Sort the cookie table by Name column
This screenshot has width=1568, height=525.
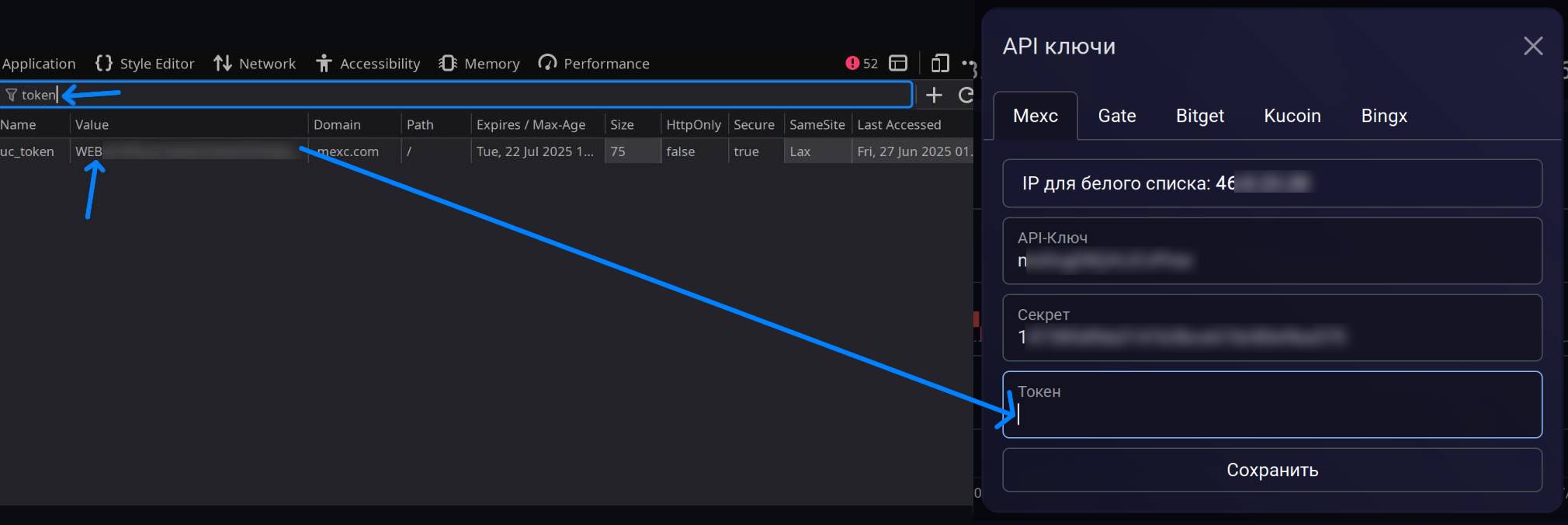34,124
